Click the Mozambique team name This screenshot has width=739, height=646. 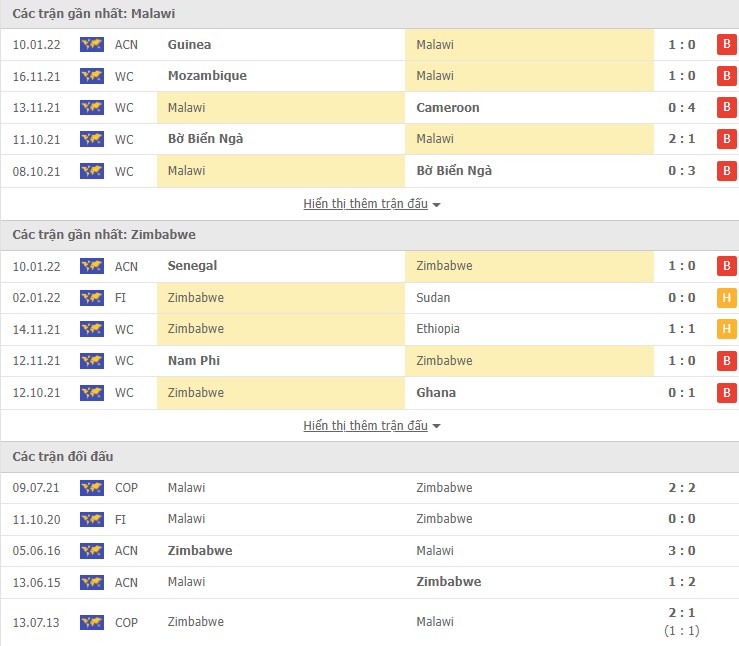pos(207,76)
